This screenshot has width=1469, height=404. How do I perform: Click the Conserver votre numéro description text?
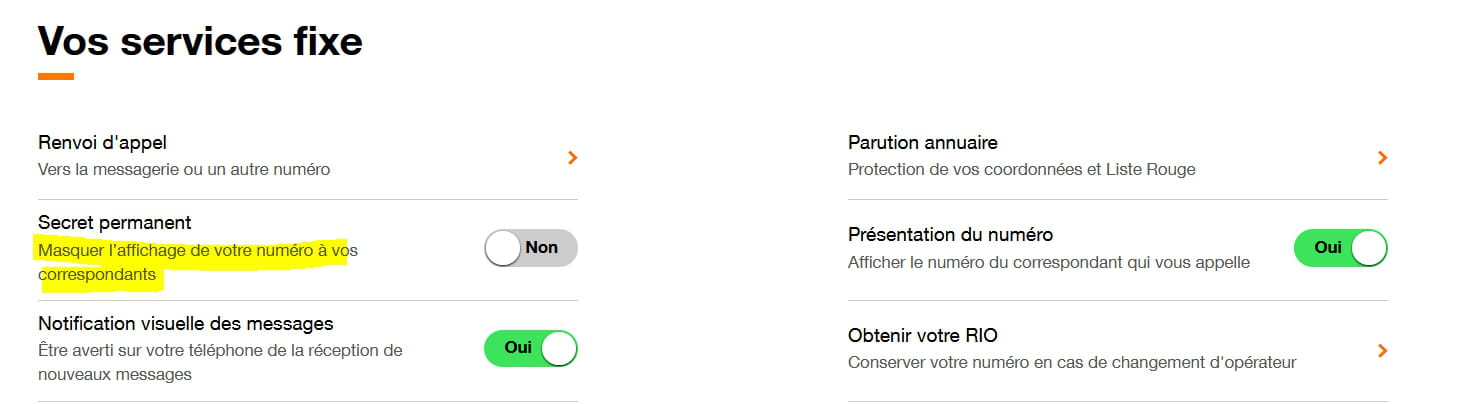[1072, 362]
